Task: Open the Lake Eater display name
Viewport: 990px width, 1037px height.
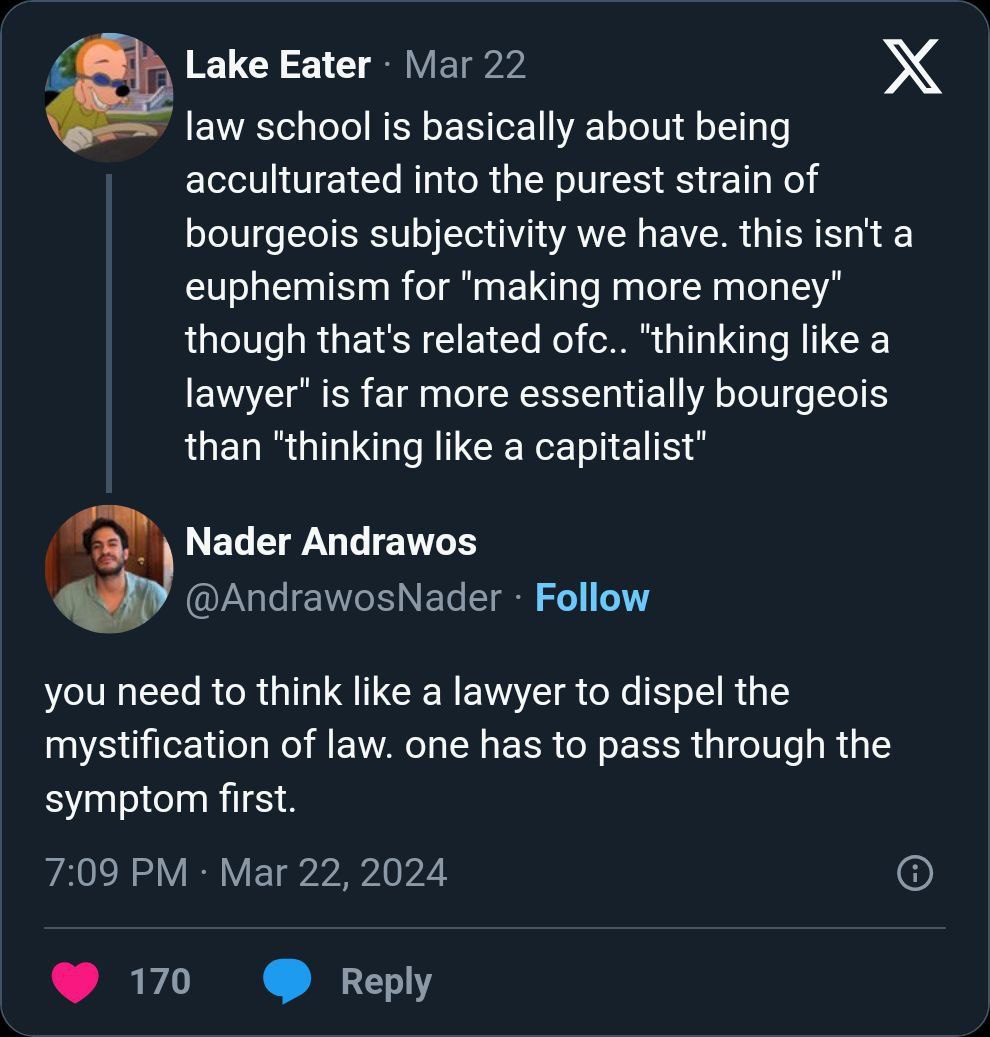Action: 278,65
